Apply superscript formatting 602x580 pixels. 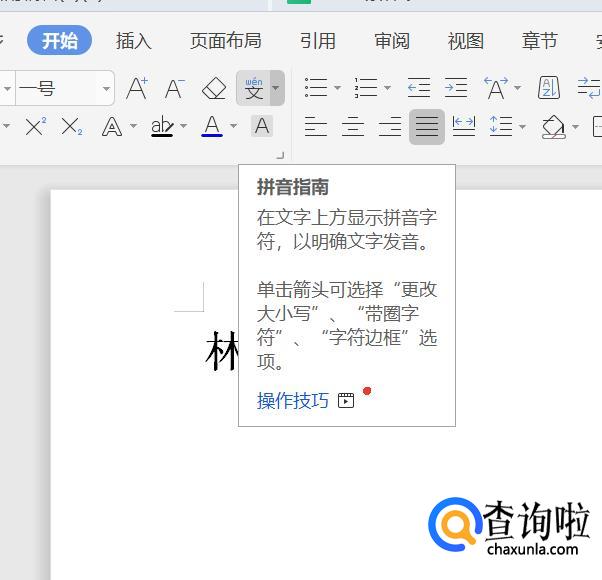point(35,126)
